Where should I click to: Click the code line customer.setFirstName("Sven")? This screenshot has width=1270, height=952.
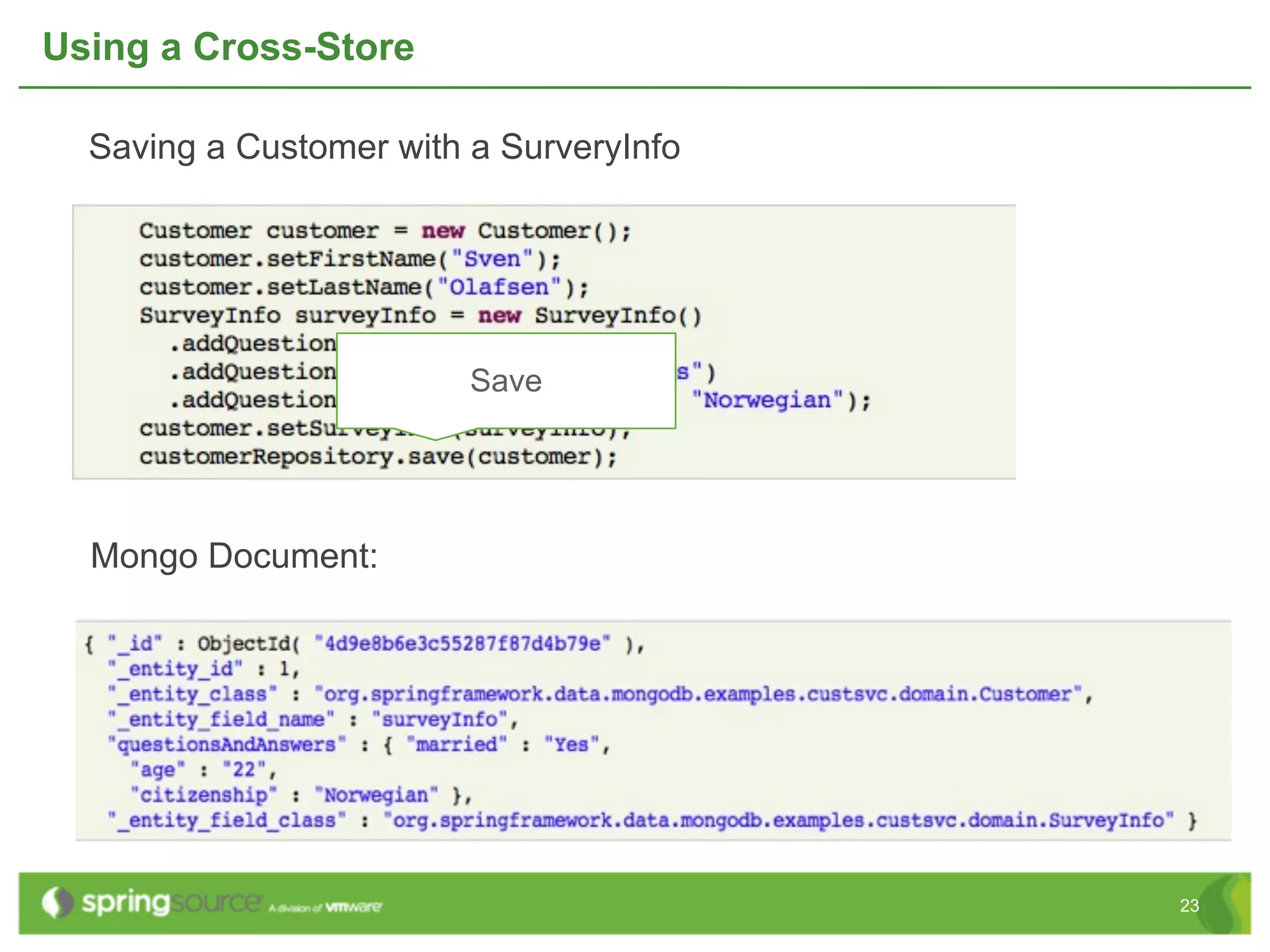[x=350, y=259]
